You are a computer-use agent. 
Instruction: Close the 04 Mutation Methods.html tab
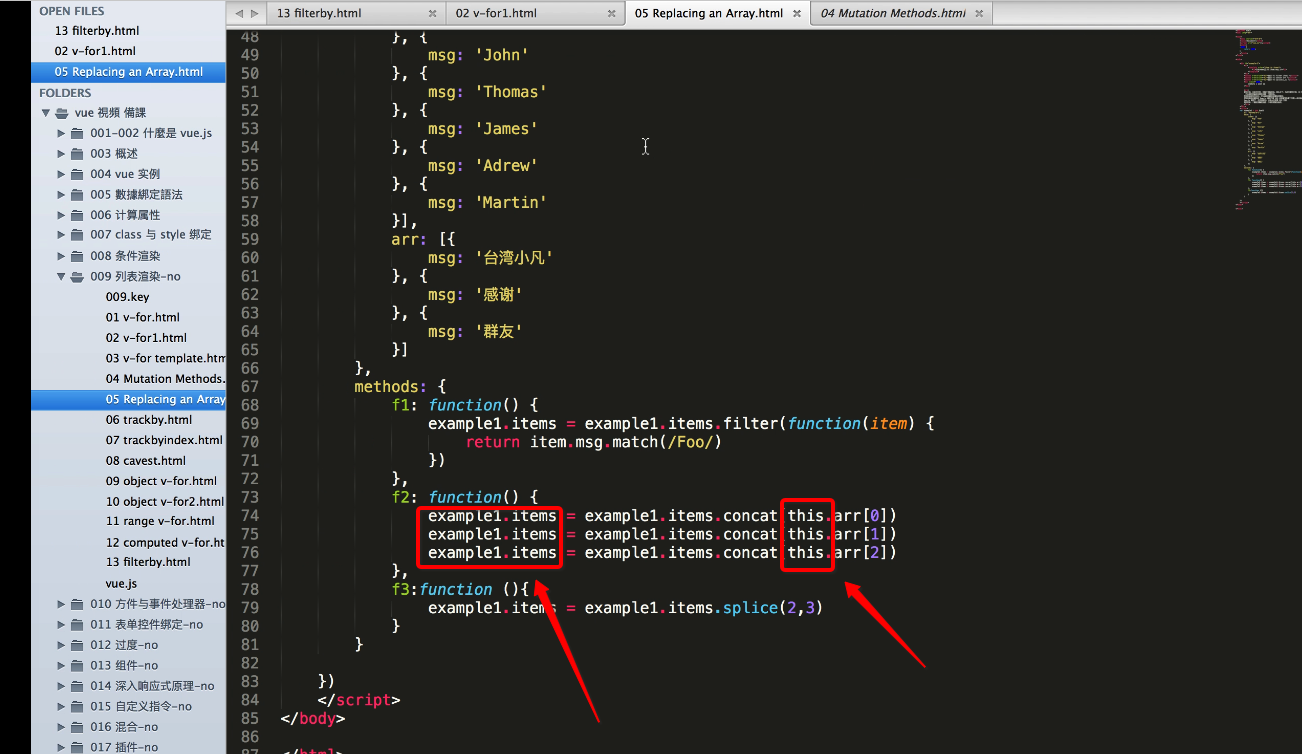pyautogui.click(x=979, y=14)
